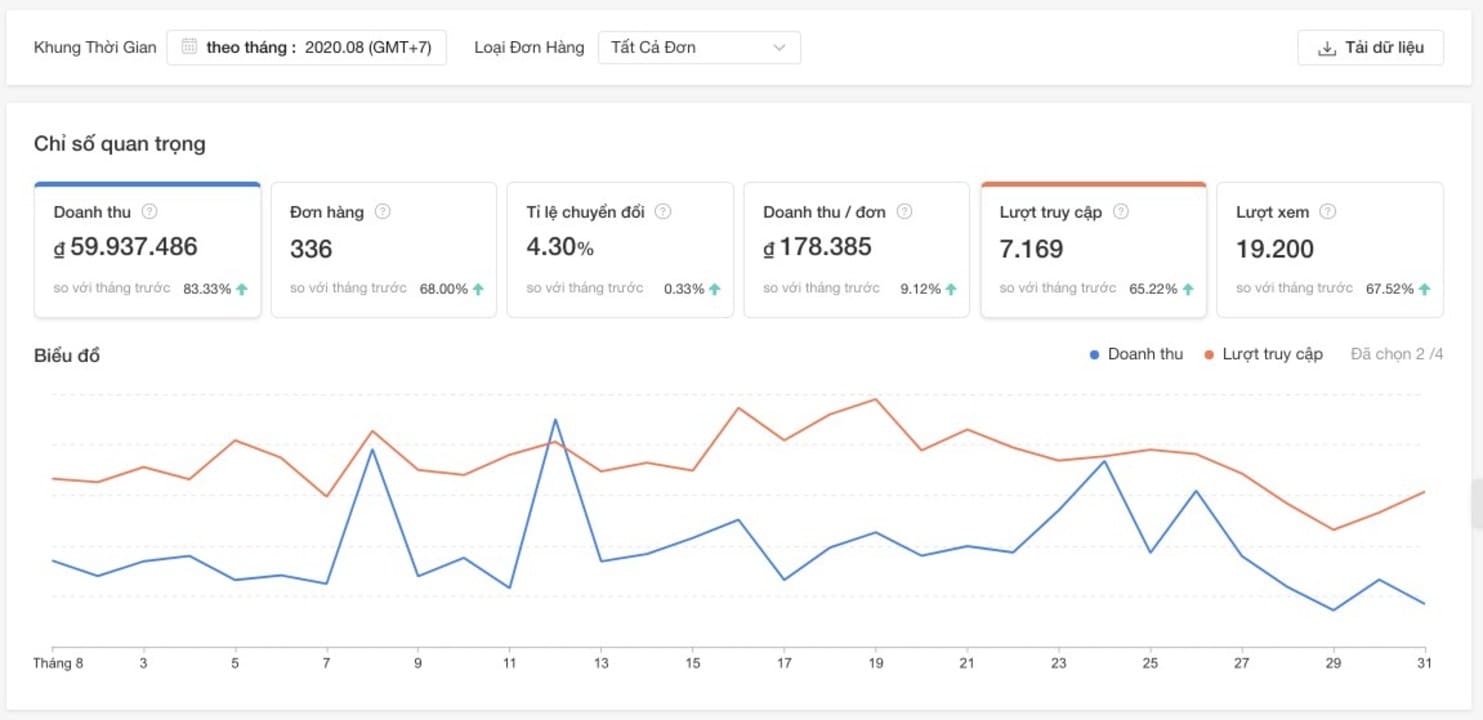This screenshot has height=720, width=1483.
Task: Click the views value 19.200
Action: tap(1275, 248)
